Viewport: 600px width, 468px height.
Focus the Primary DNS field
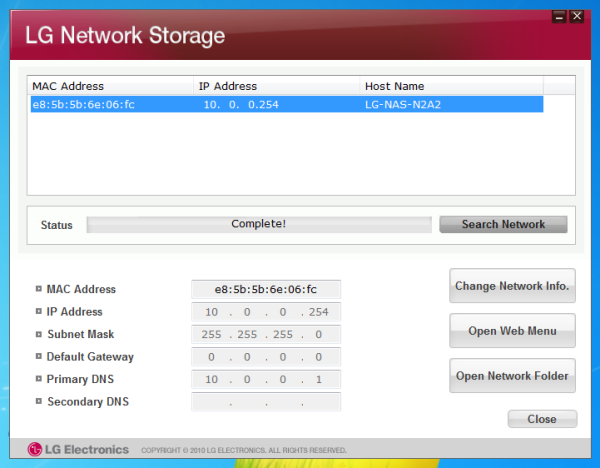tap(266, 379)
